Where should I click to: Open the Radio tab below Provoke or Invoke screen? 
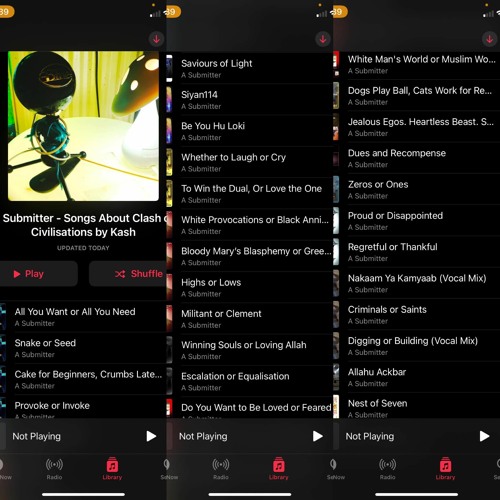click(x=54, y=469)
